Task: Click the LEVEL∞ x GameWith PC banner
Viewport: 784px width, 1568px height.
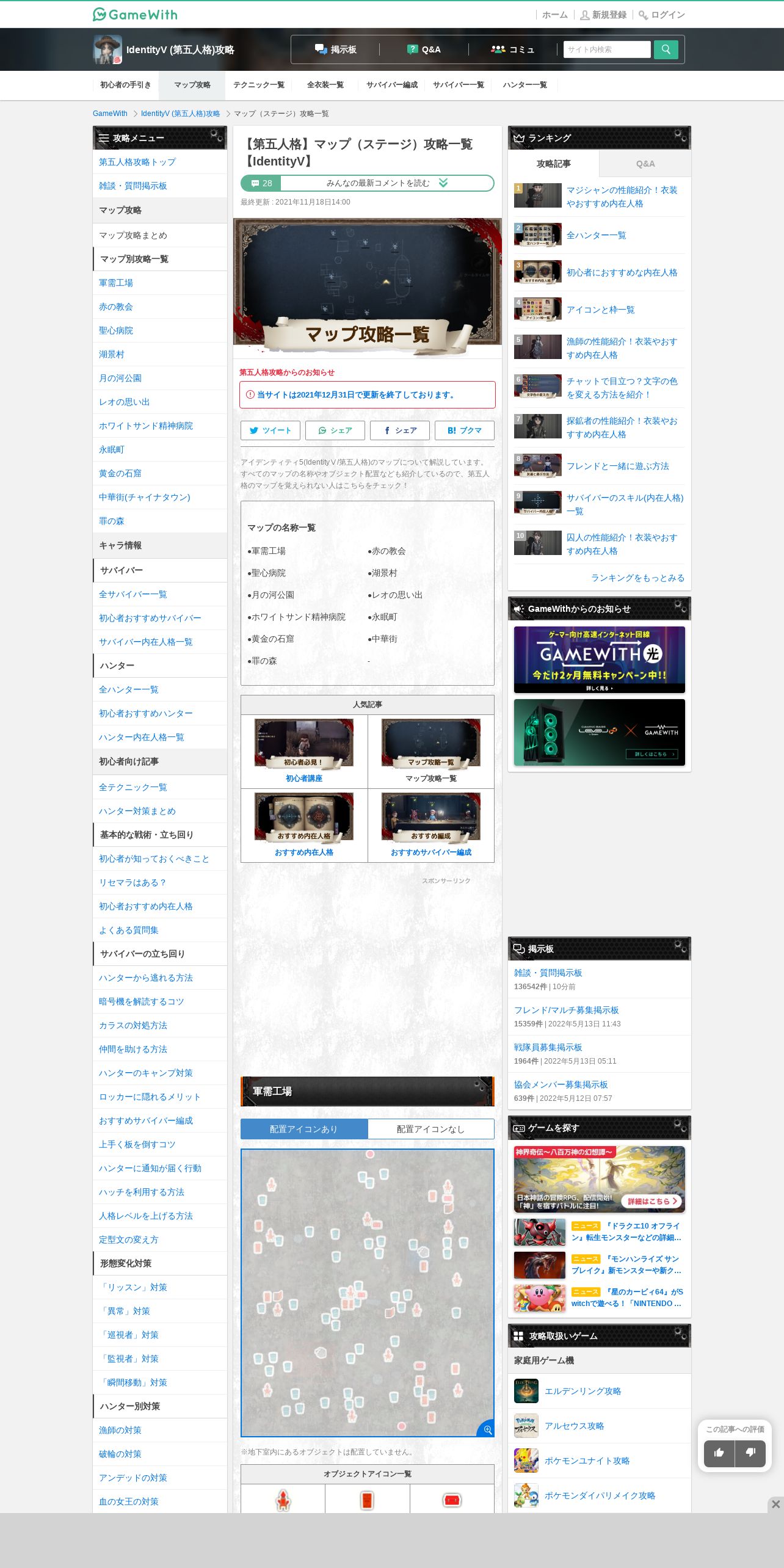Action: pyautogui.click(x=600, y=732)
